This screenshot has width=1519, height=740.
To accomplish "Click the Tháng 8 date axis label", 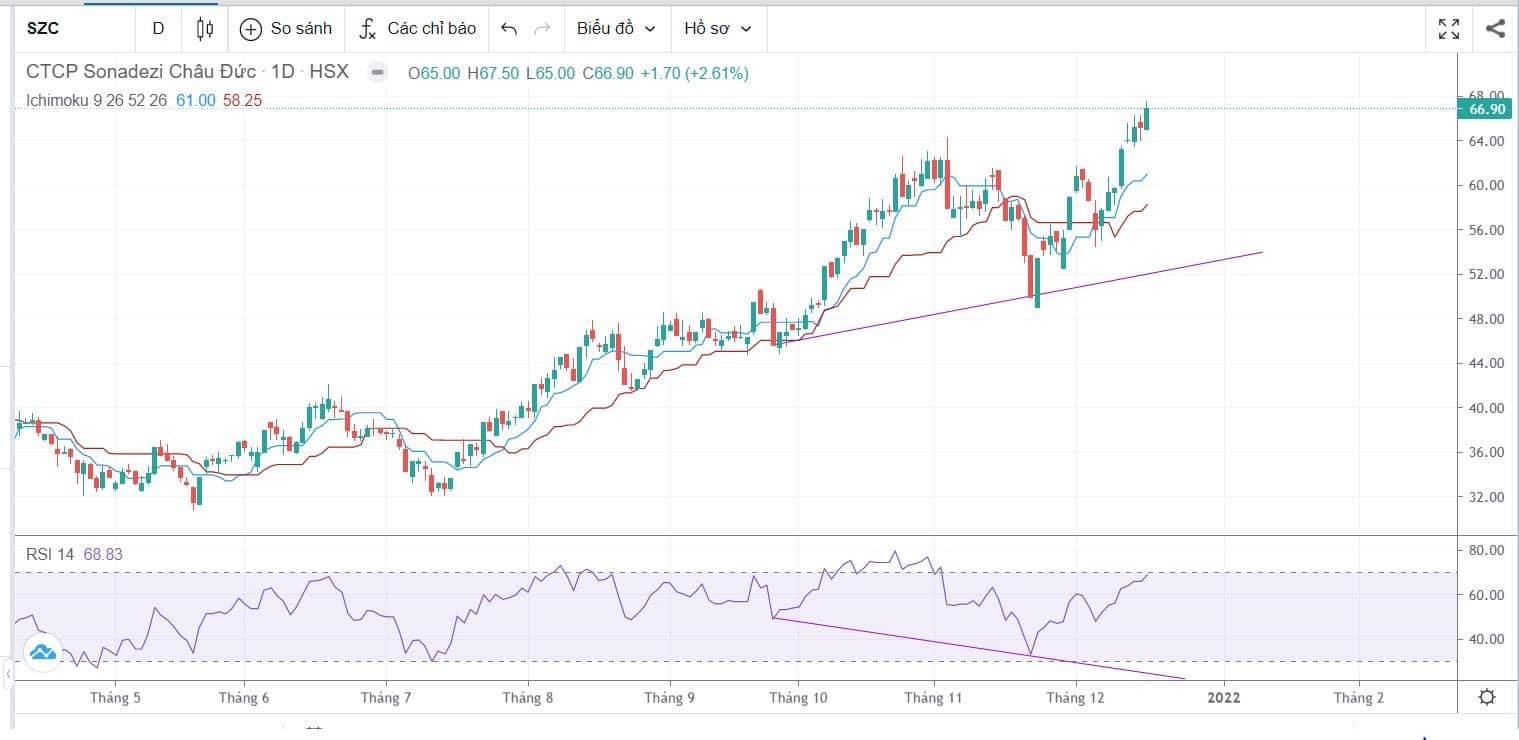I will point(528,698).
